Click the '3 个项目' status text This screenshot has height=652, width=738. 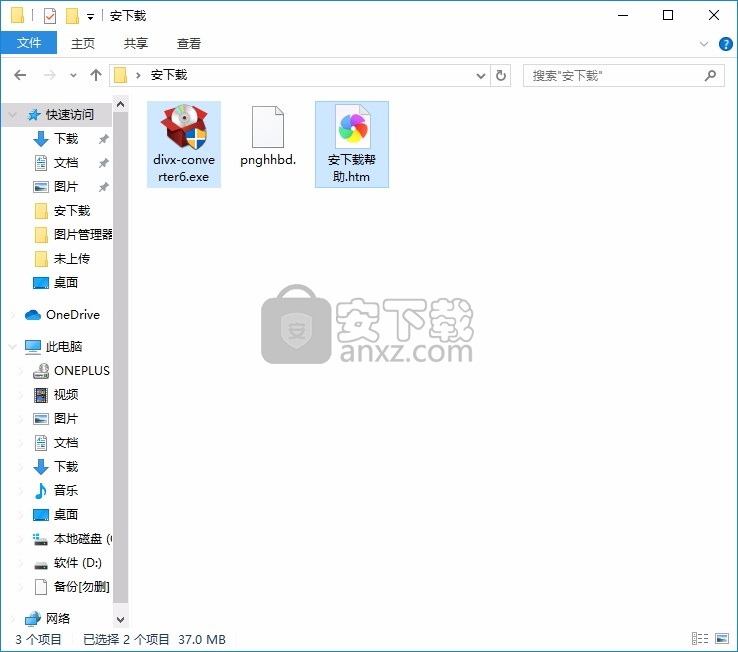(39, 639)
